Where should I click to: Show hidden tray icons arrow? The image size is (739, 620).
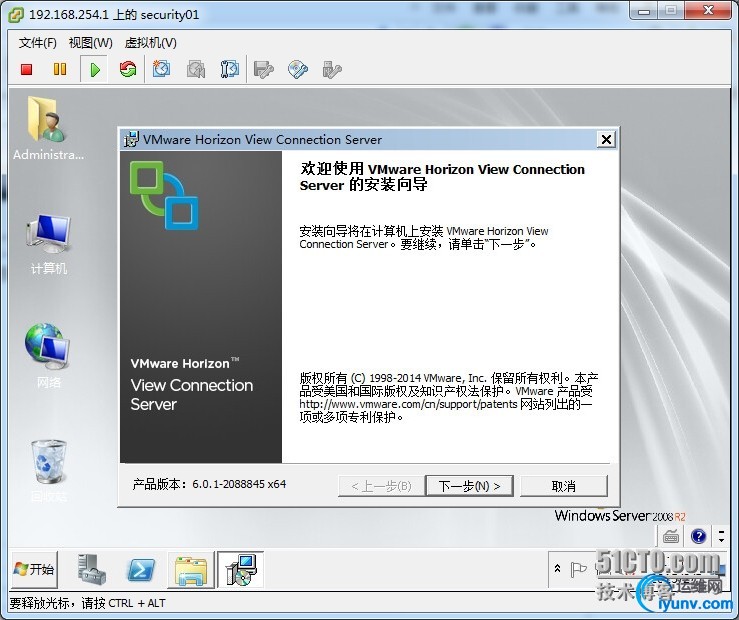[557, 569]
